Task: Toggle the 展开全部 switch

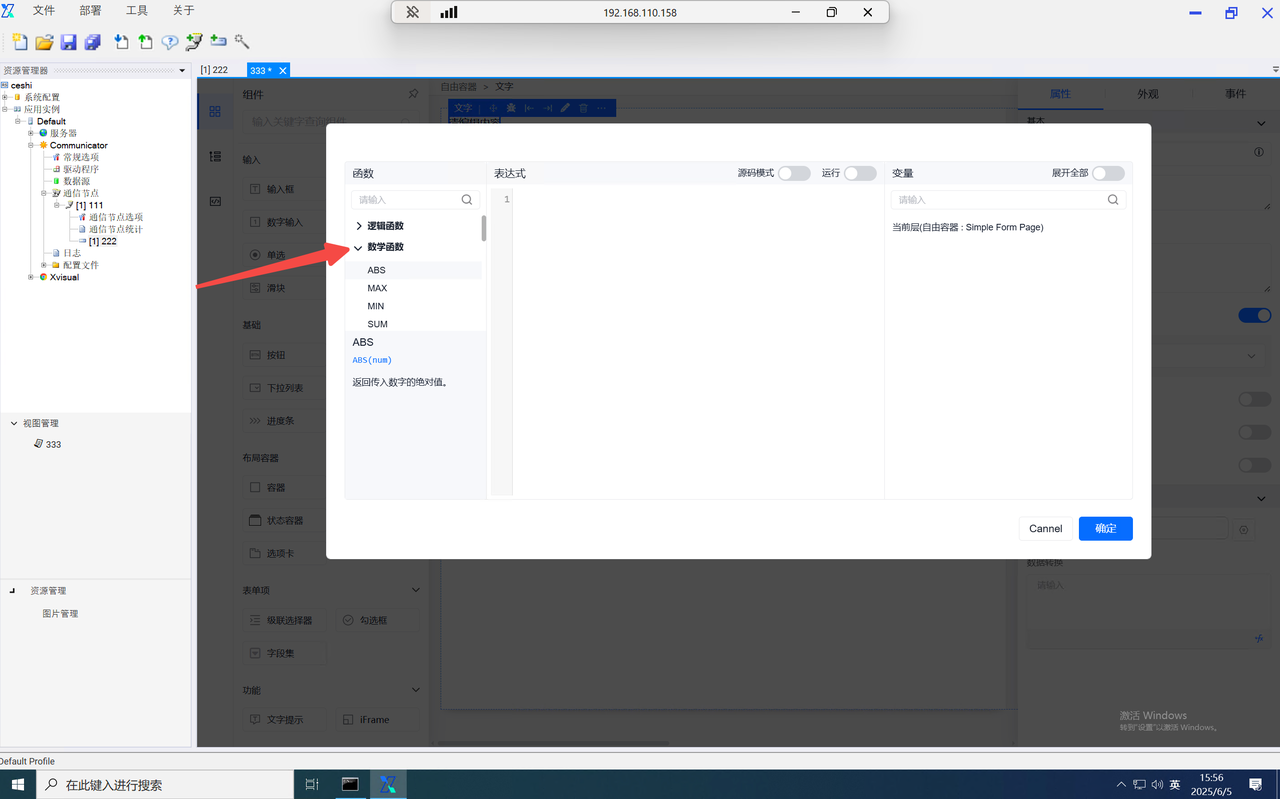Action: pyautogui.click(x=1108, y=173)
